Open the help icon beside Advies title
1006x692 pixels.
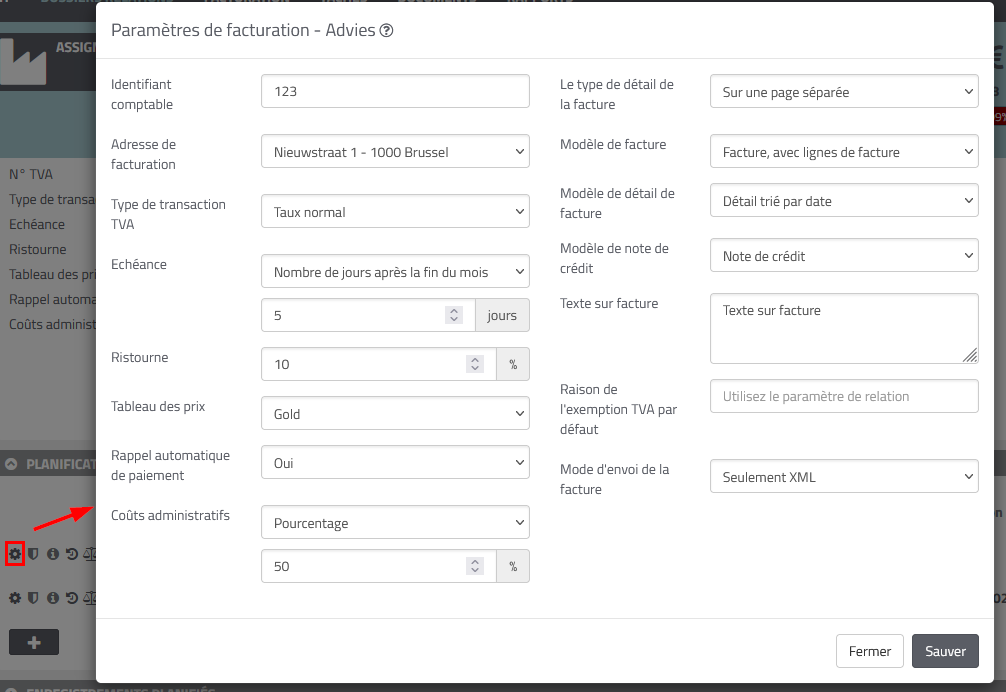(x=386, y=30)
